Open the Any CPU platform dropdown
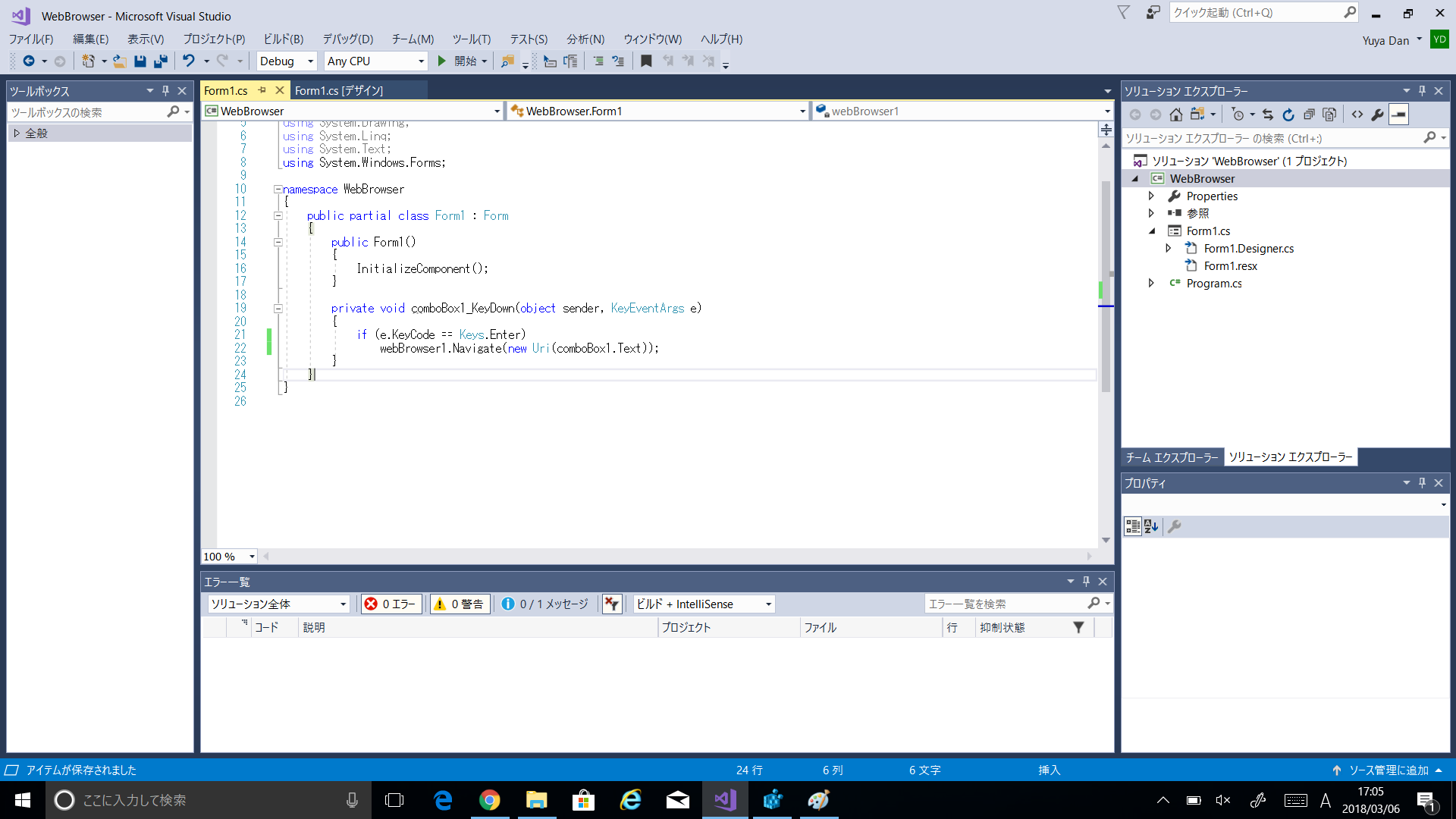 click(x=375, y=61)
